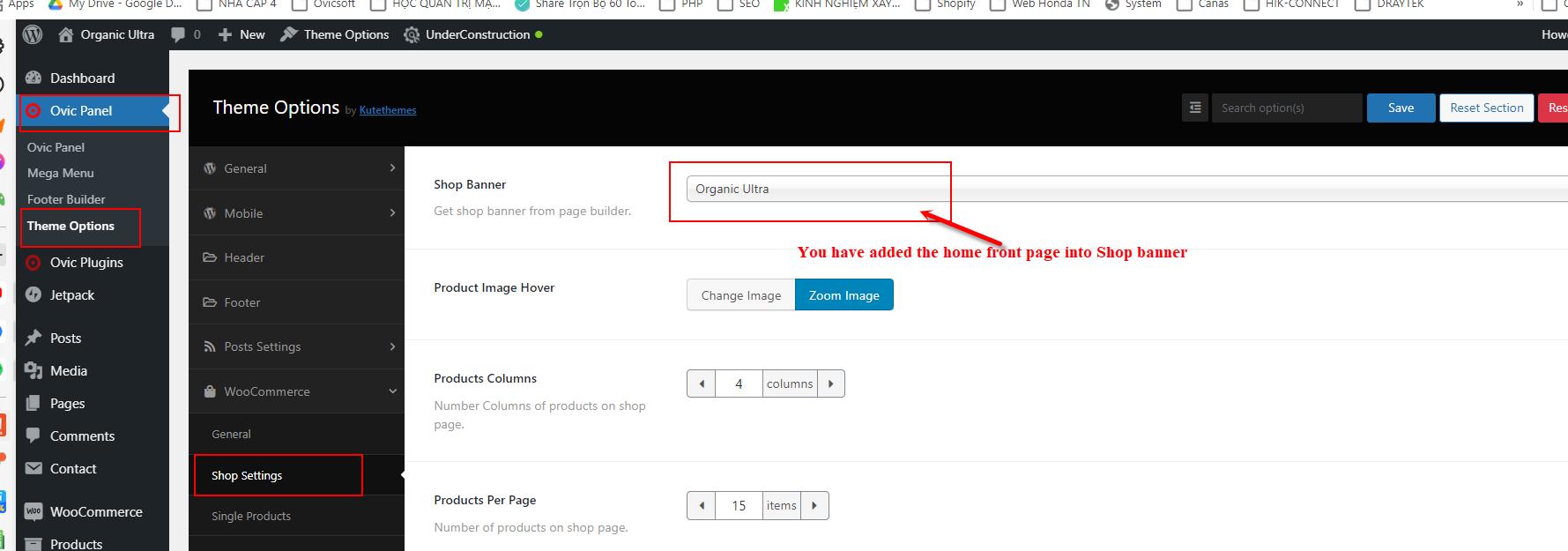Image resolution: width=1568 pixels, height=551 pixels.
Task: Click the Products Columns number field
Action: pos(739,383)
